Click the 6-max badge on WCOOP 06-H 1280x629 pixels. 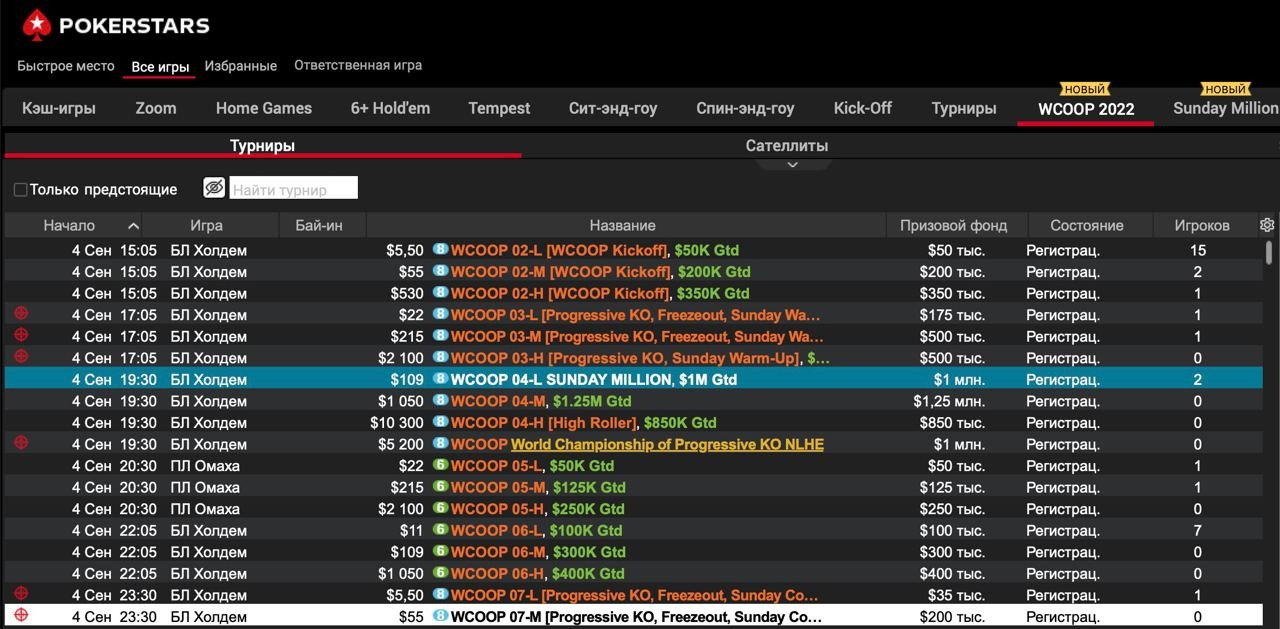(440, 573)
